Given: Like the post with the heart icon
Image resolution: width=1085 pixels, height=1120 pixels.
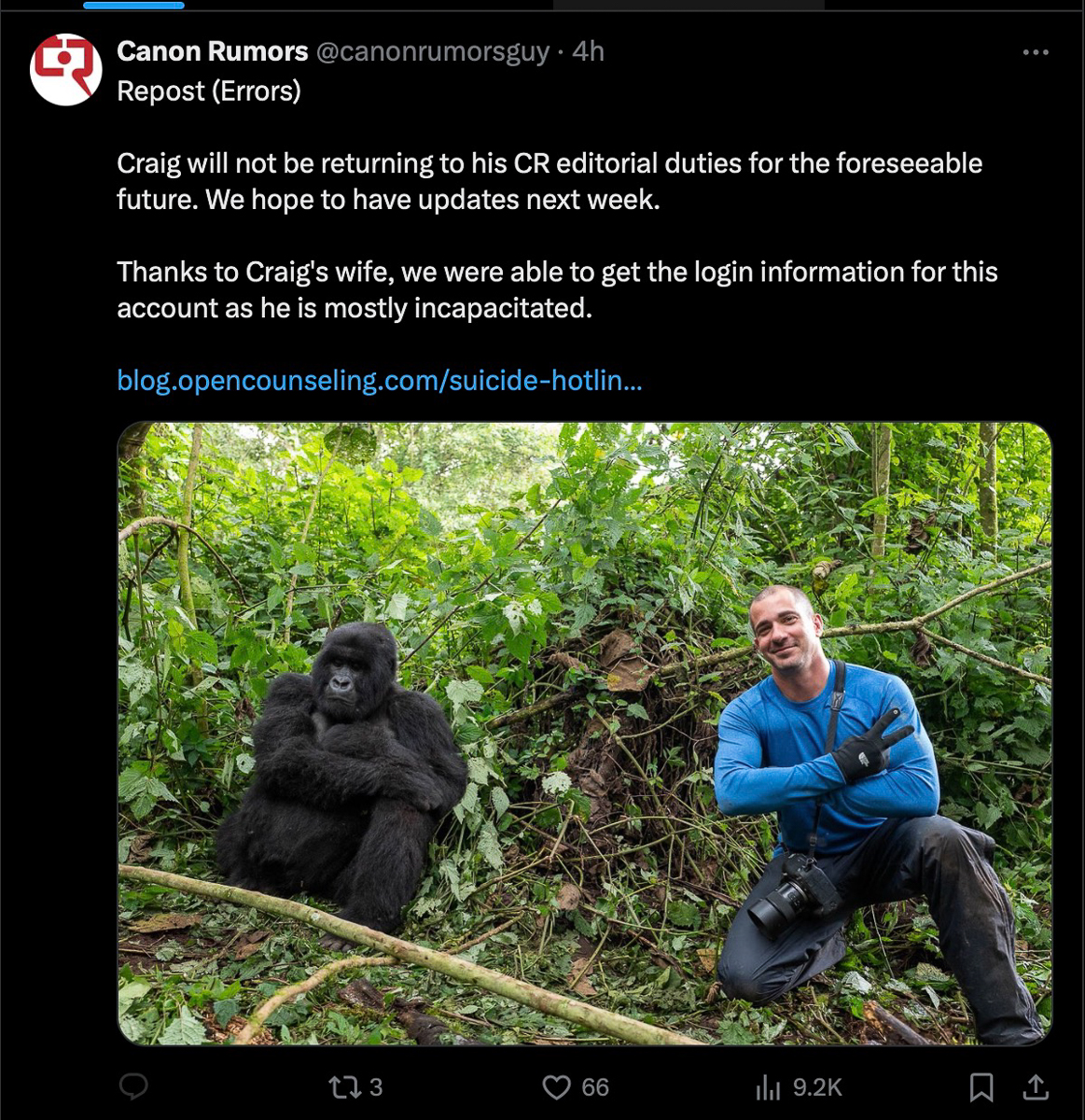Looking at the screenshot, I should click(x=556, y=1087).
